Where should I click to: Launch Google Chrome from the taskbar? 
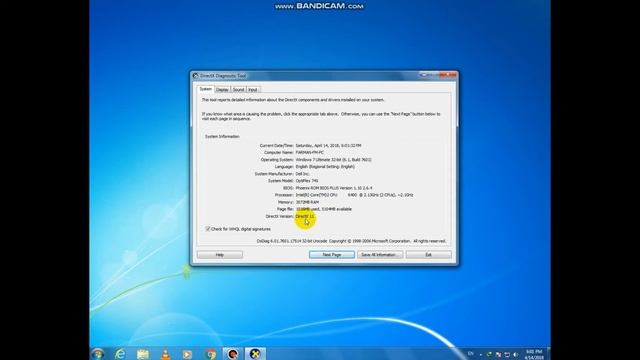pyautogui.click(x=211, y=354)
